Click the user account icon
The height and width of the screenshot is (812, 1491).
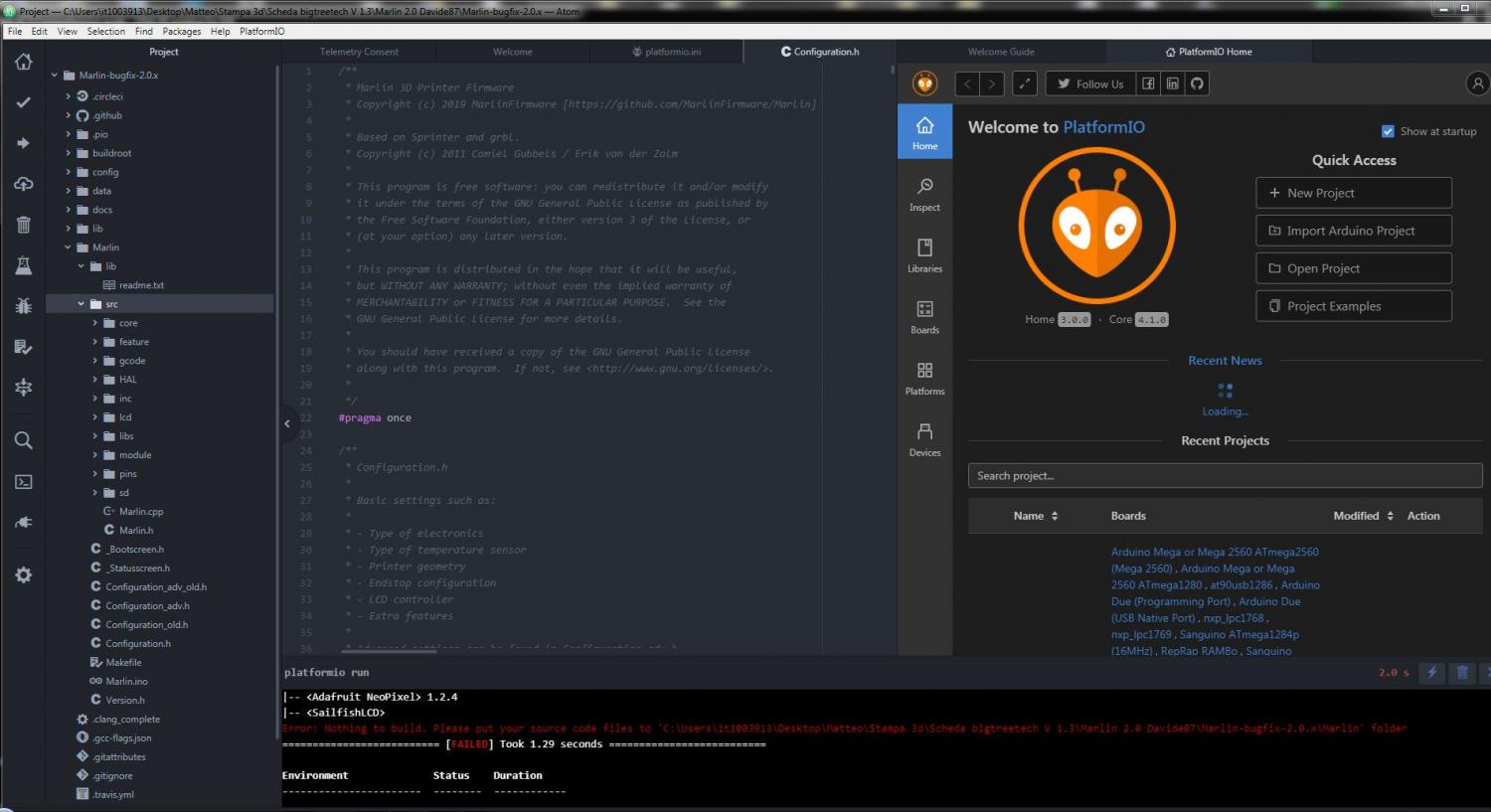coord(1477,83)
